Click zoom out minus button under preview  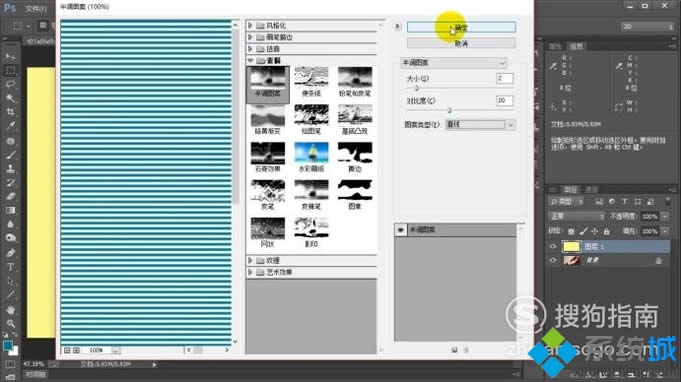coord(67,350)
